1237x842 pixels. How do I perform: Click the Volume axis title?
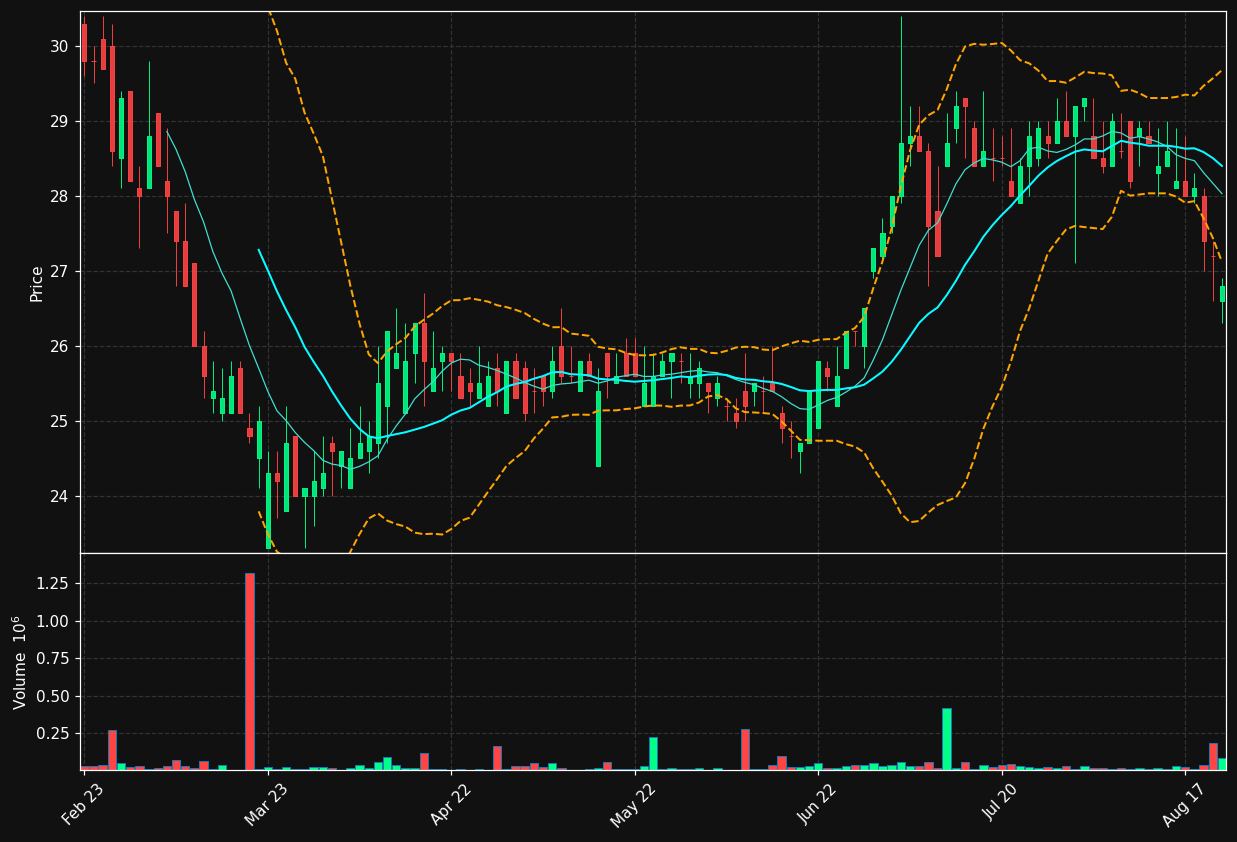tap(20, 662)
